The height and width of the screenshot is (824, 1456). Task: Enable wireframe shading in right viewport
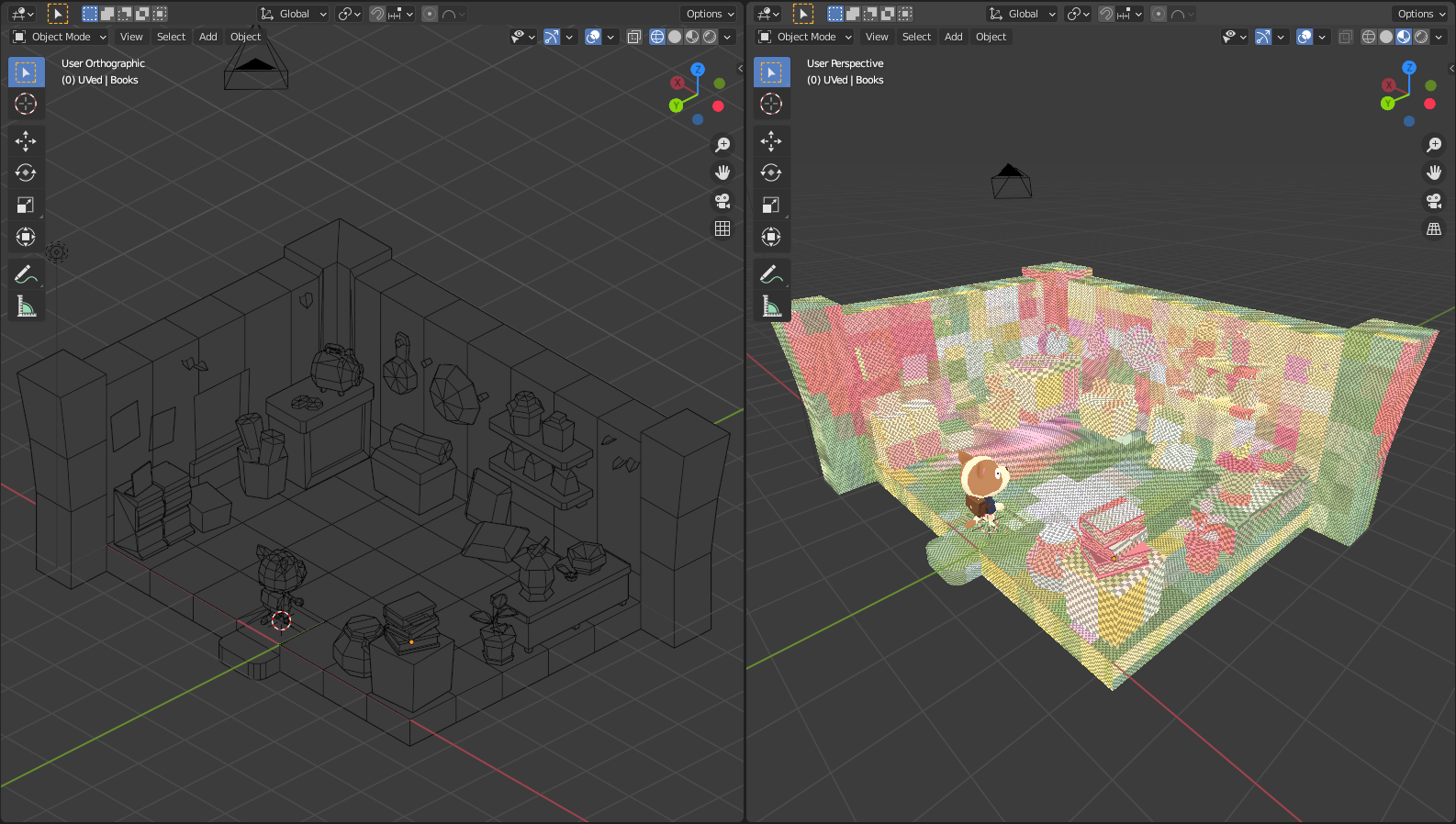click(x=1369, y=37)
